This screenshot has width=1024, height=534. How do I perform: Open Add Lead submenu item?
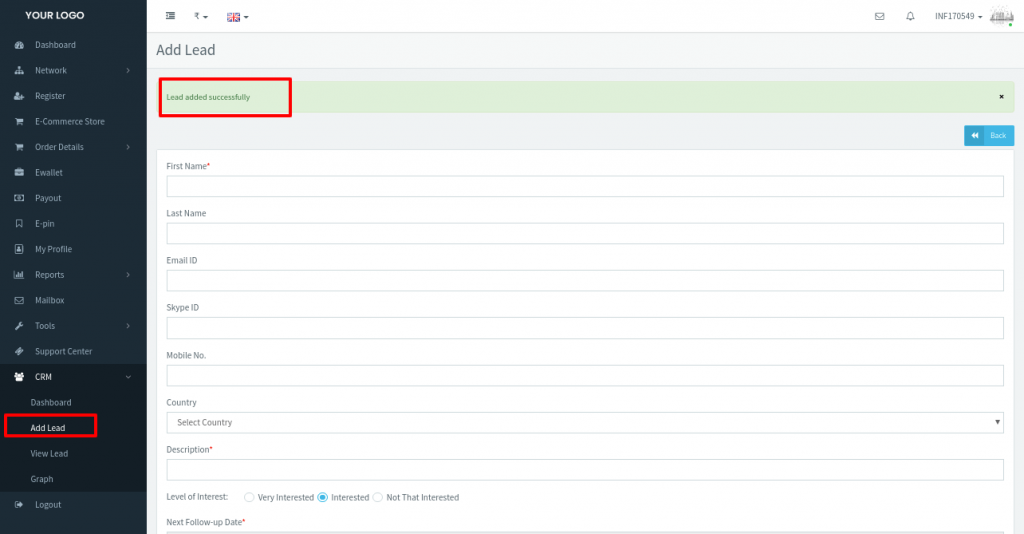[48, 428]
